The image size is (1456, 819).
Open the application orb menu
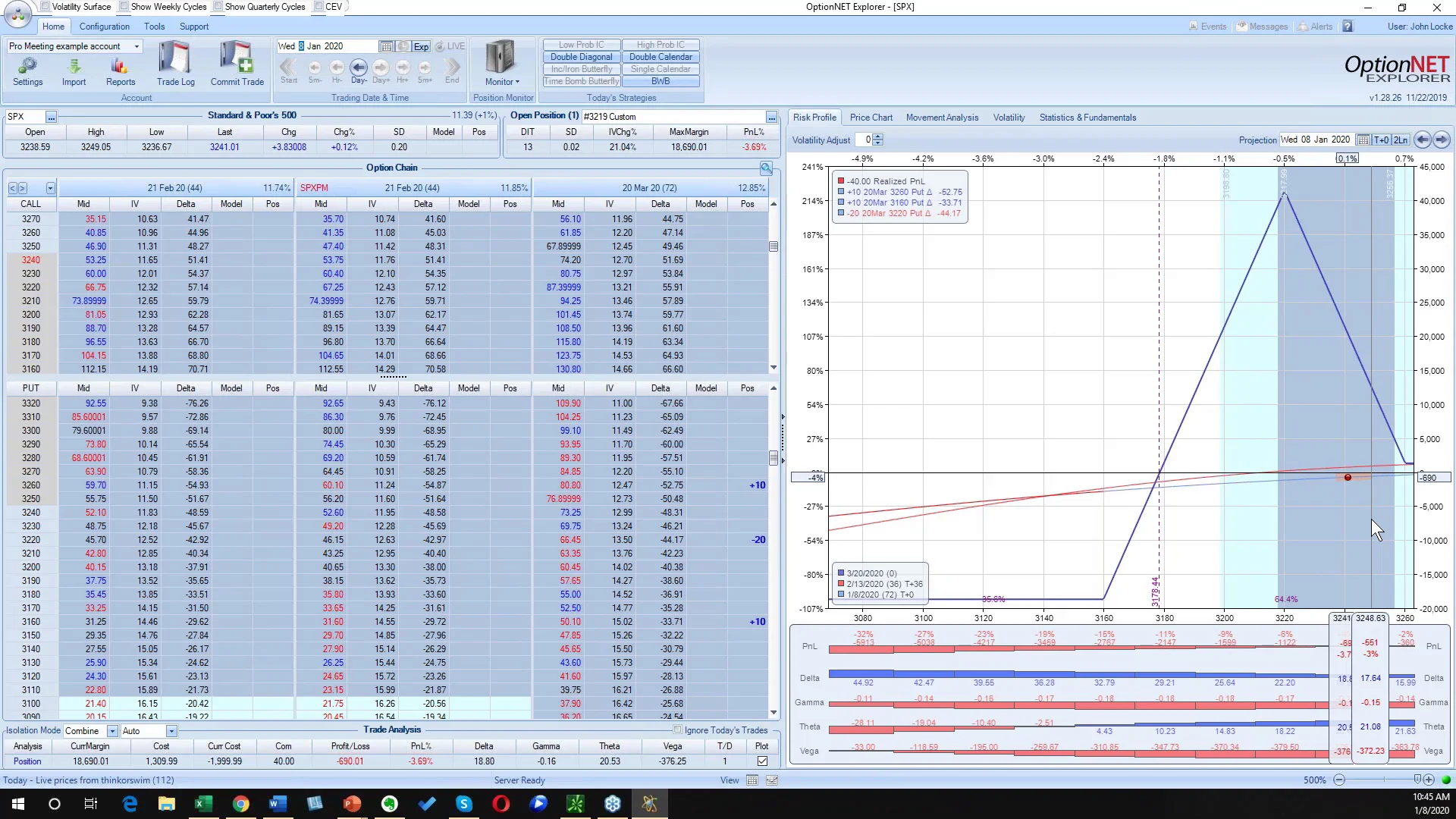click(x=17, y=14)
